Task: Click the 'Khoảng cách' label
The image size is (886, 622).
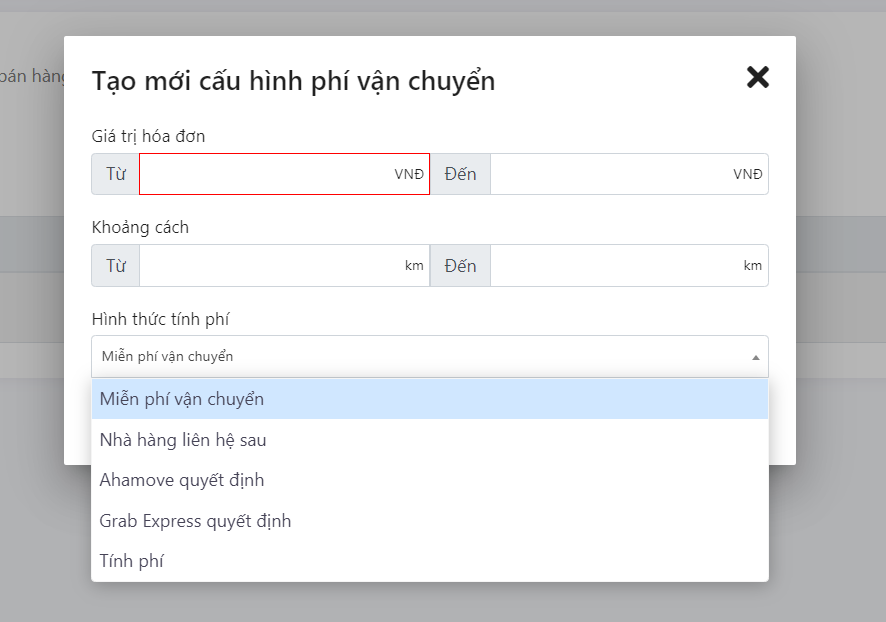Action: [x=140, y=227]
